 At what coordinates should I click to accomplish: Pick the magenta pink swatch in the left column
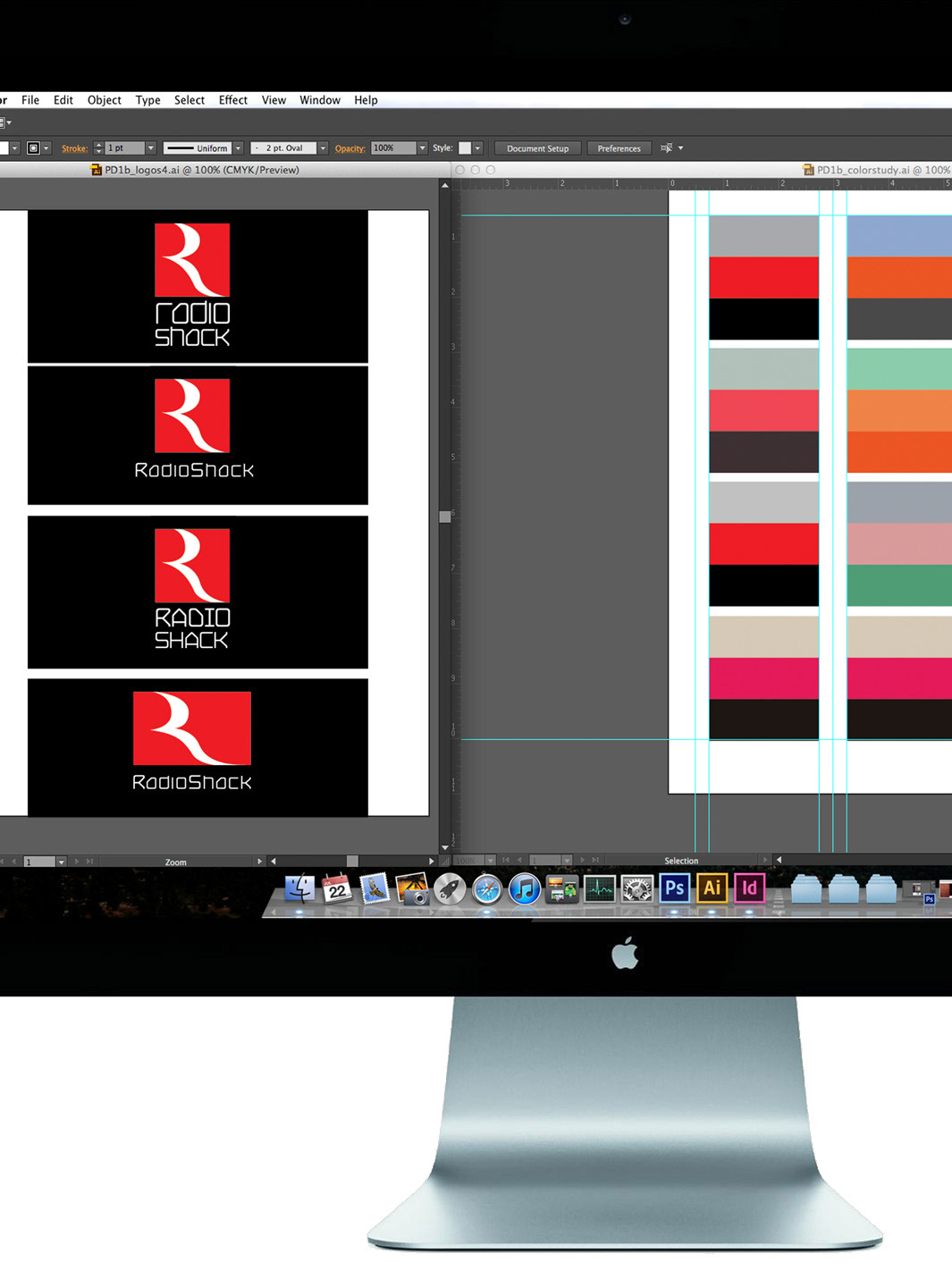pyautogui.click(x=763, y=678)
